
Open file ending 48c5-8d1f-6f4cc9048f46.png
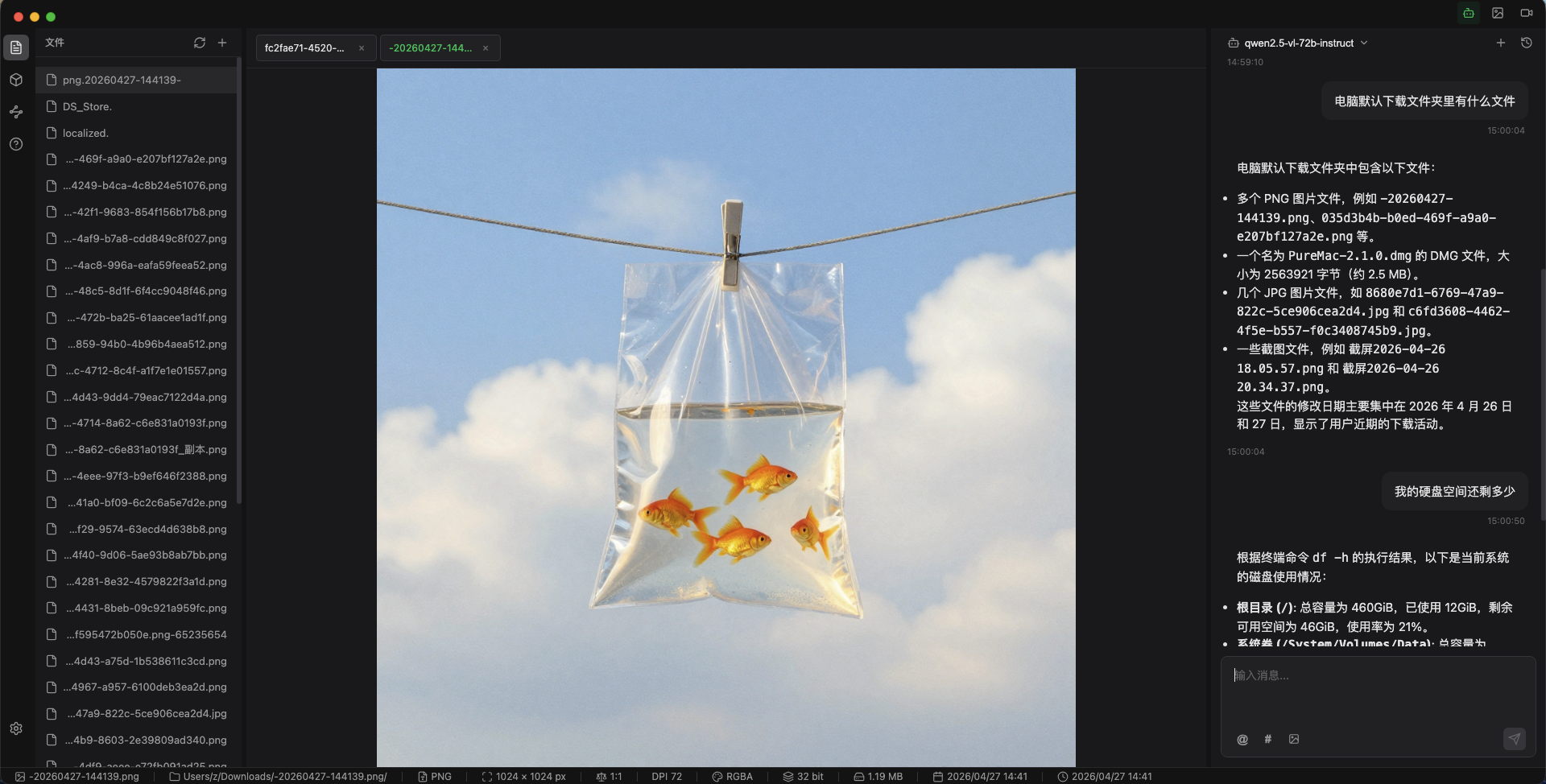point(137,291)
